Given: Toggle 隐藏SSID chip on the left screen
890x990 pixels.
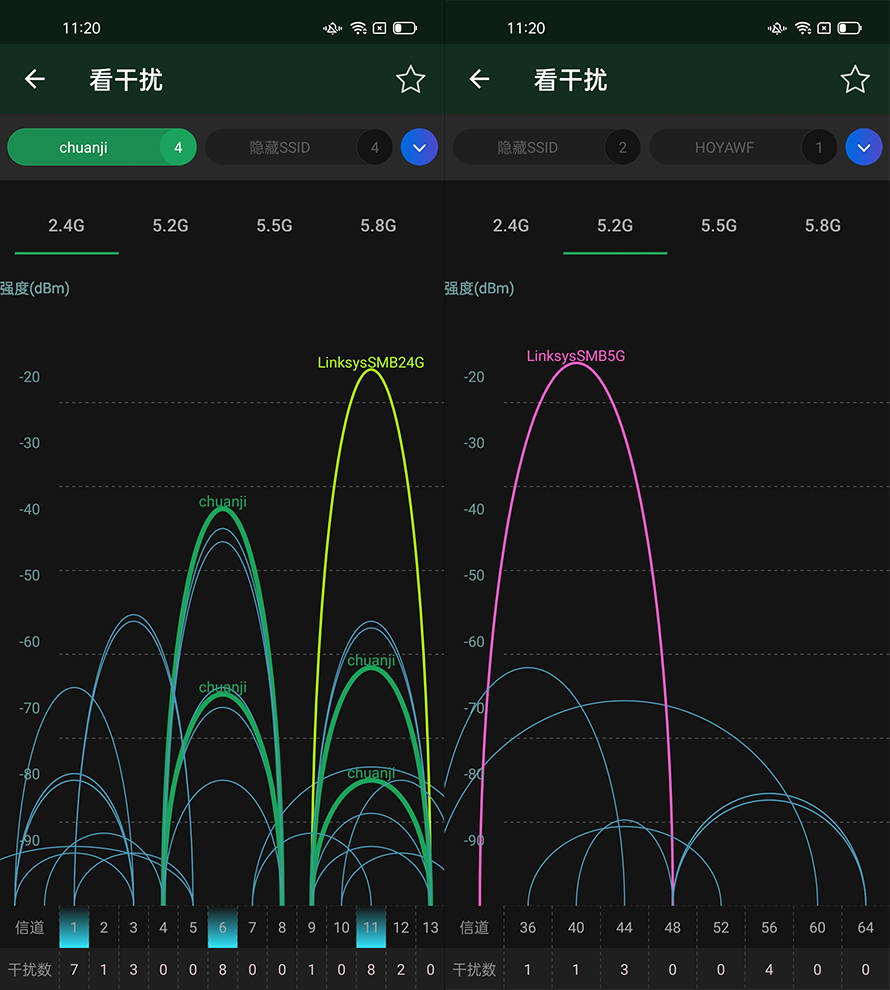Looking at the screenshot, I should pos(280,148).
